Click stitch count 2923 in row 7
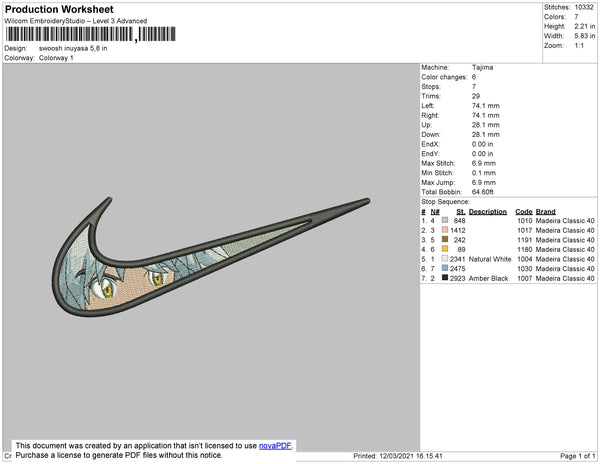Viewport: 600px width, 464px height. [x=458, y=278]
